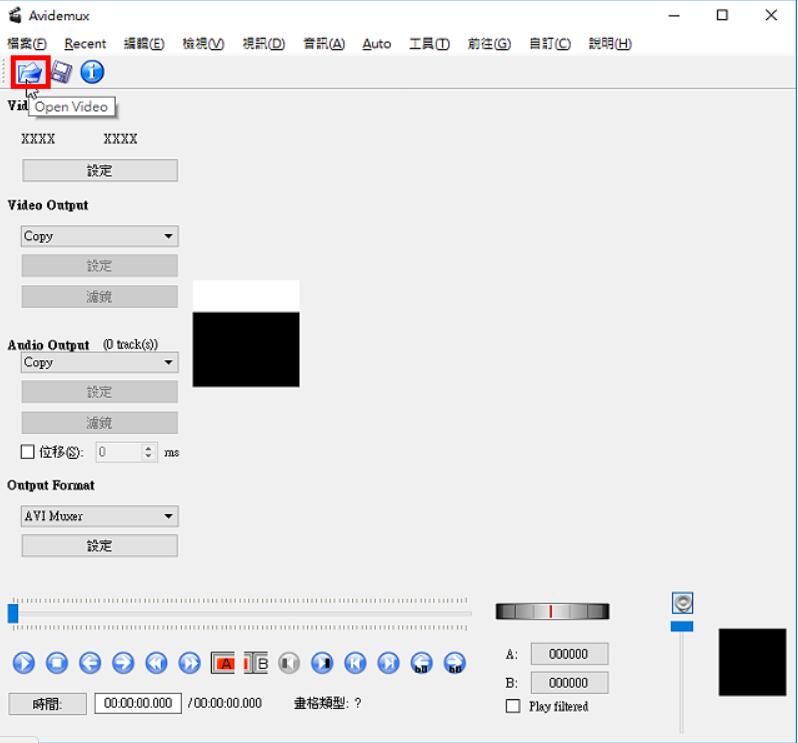Open the 自訂(C) menu
The height and width of the screenshot is (743, 798).
[550, 44]
